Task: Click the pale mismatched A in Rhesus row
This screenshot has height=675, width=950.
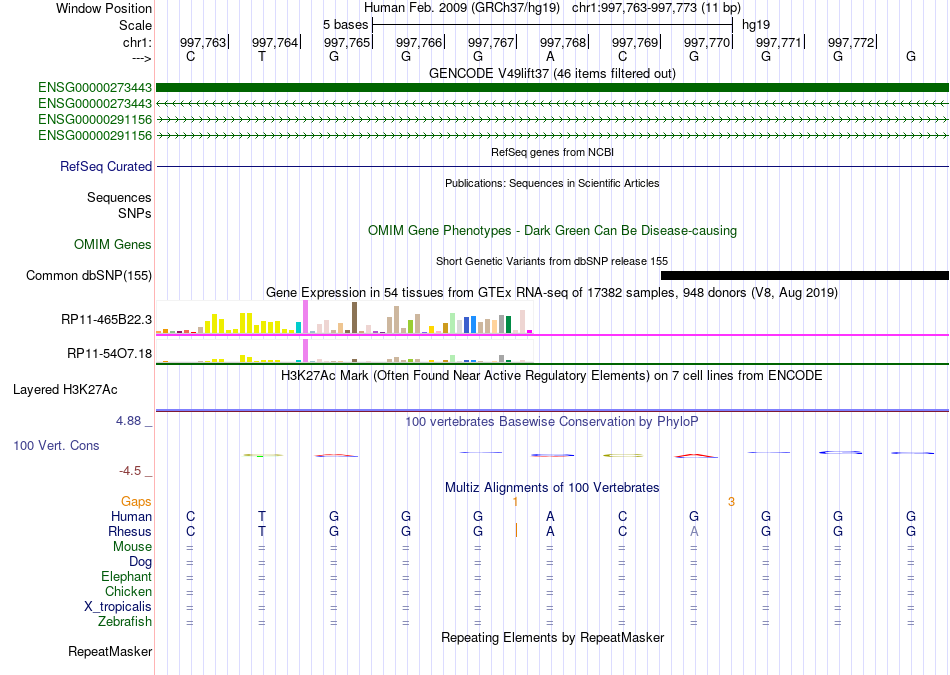Action: (694, 531)
